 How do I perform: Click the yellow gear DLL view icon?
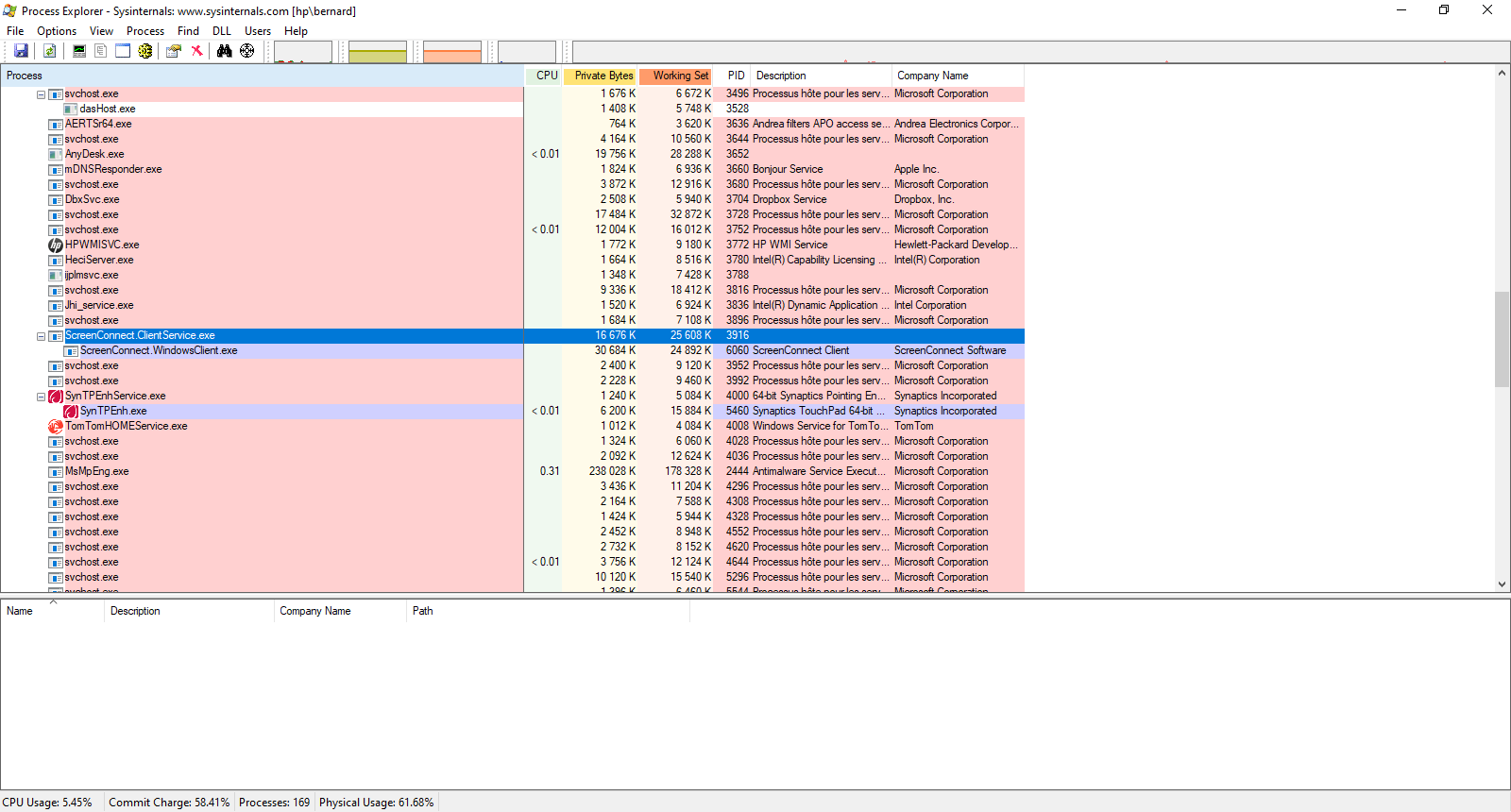coord(145,51)
